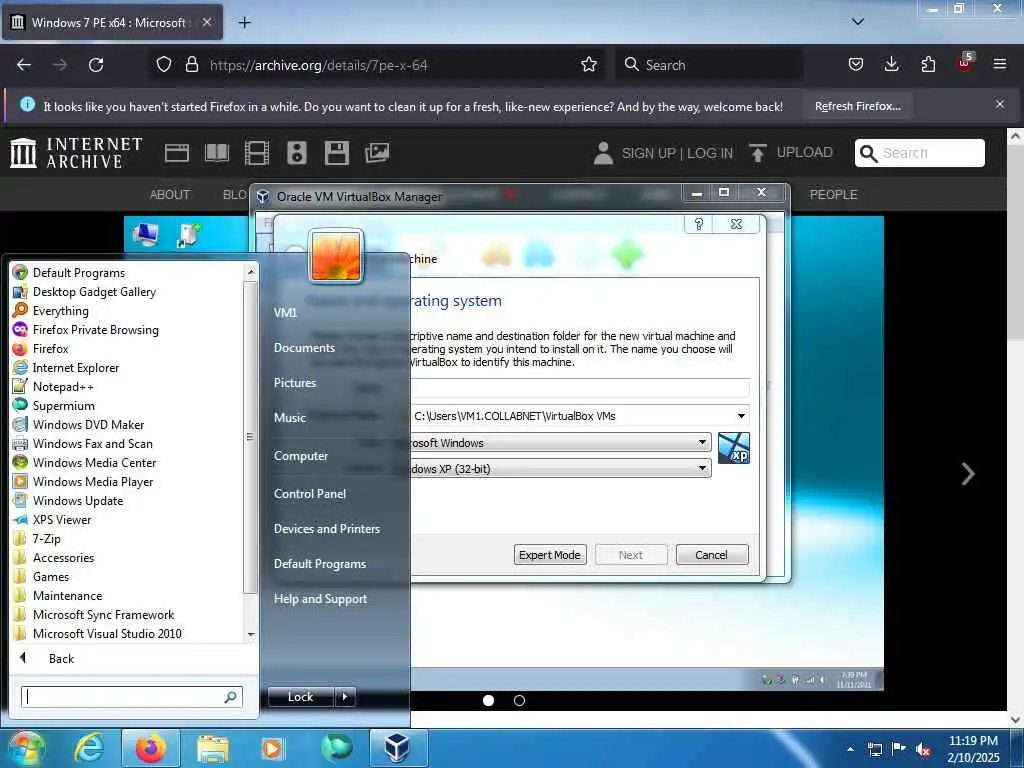Open the Internet Archive software floppy icon
The image size is (1024, 768).
[x=337, y=153]
